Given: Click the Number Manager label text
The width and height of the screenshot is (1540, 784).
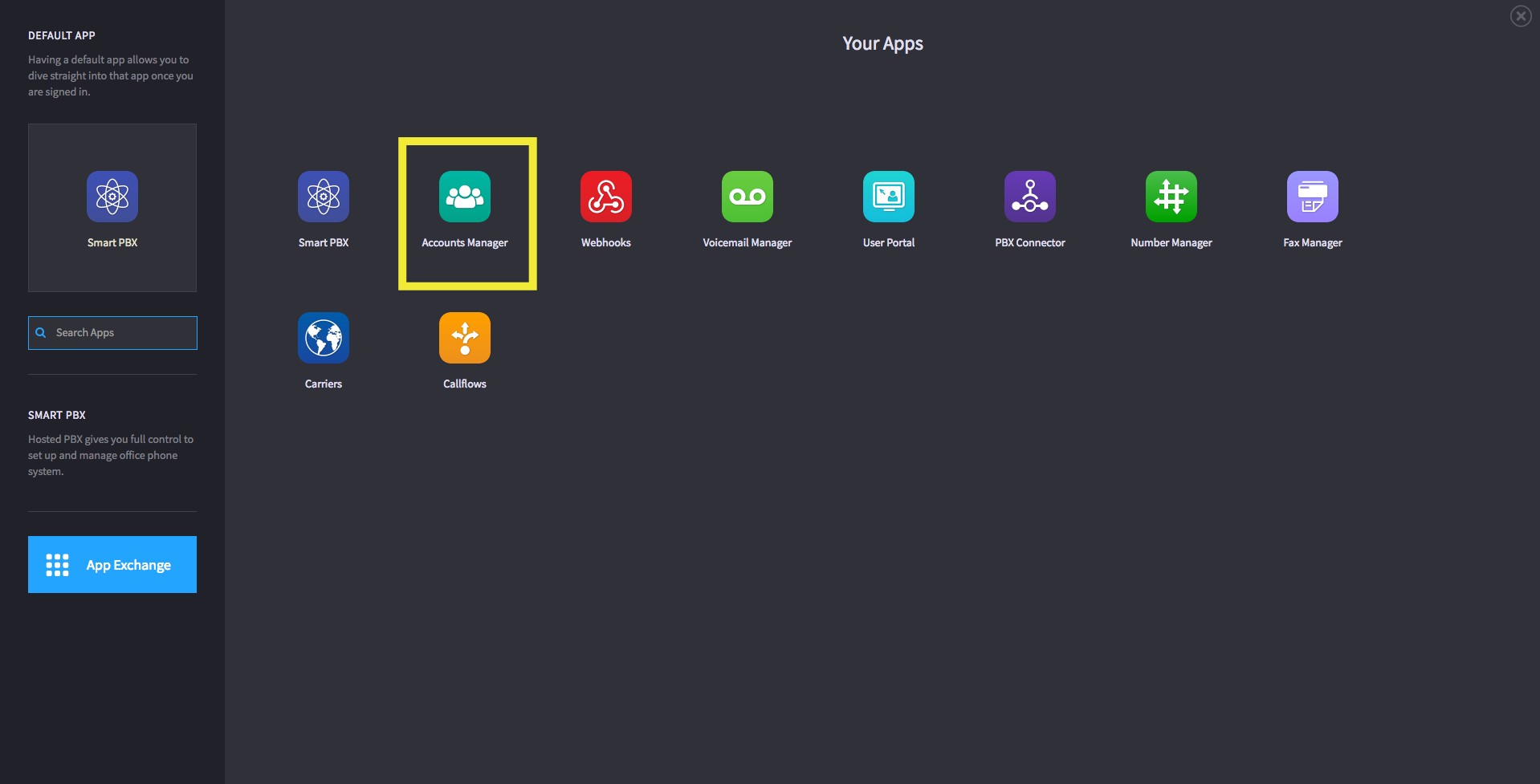Looking at the screenshot, I should pyautogui.click(x=1171, y=243).
